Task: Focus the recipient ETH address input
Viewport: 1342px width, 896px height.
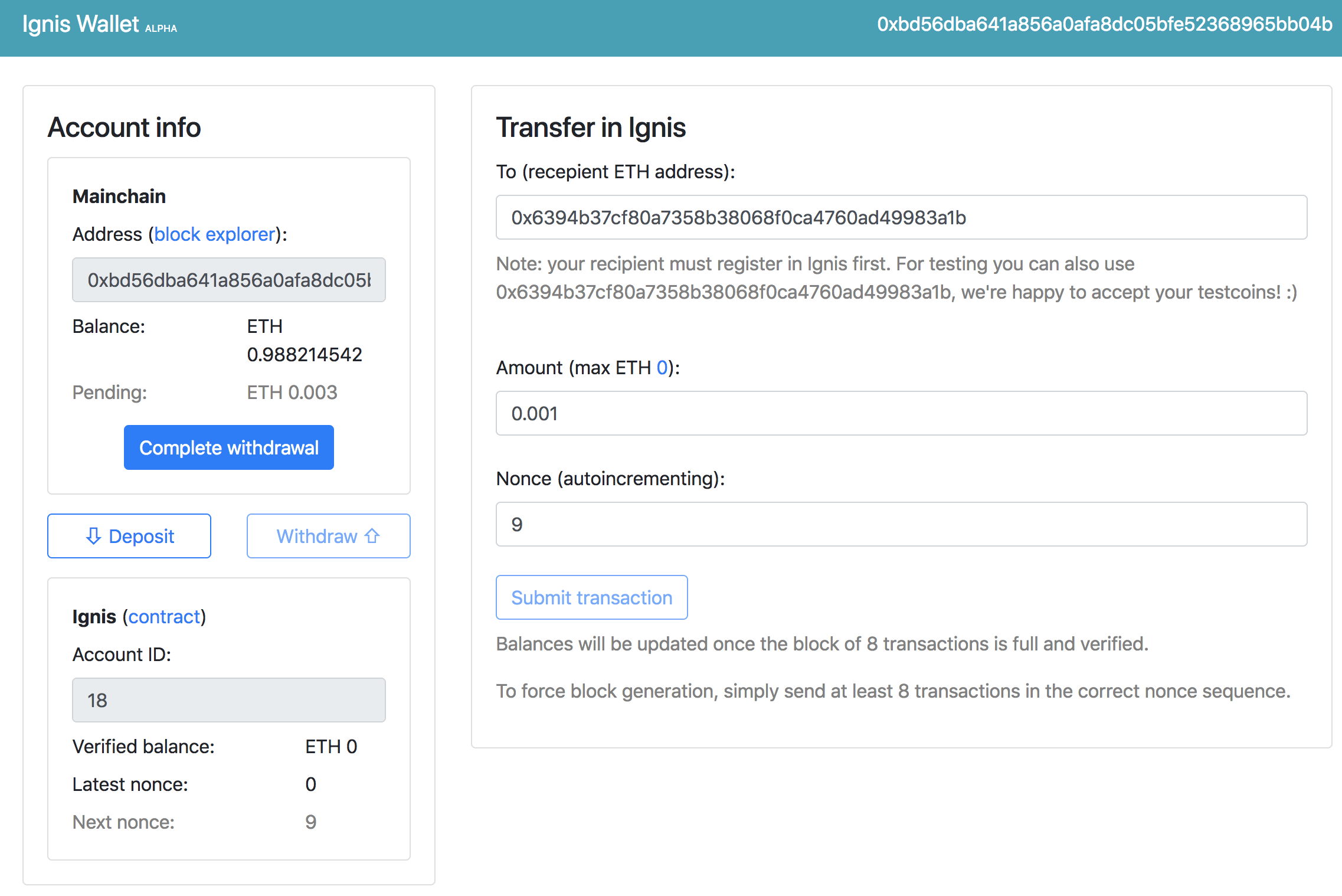Action: click(902, 217)
